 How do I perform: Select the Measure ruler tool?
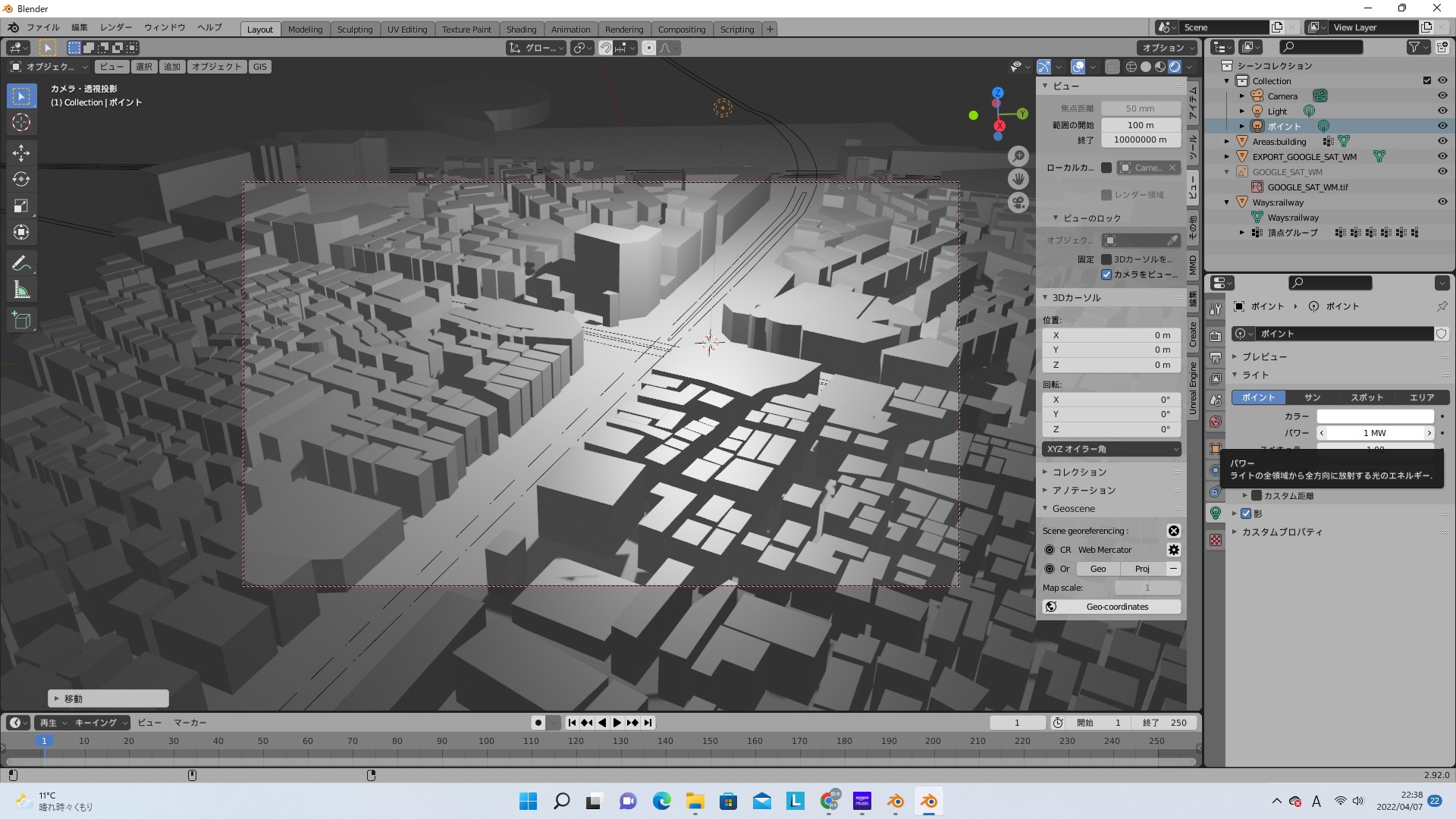21,290
